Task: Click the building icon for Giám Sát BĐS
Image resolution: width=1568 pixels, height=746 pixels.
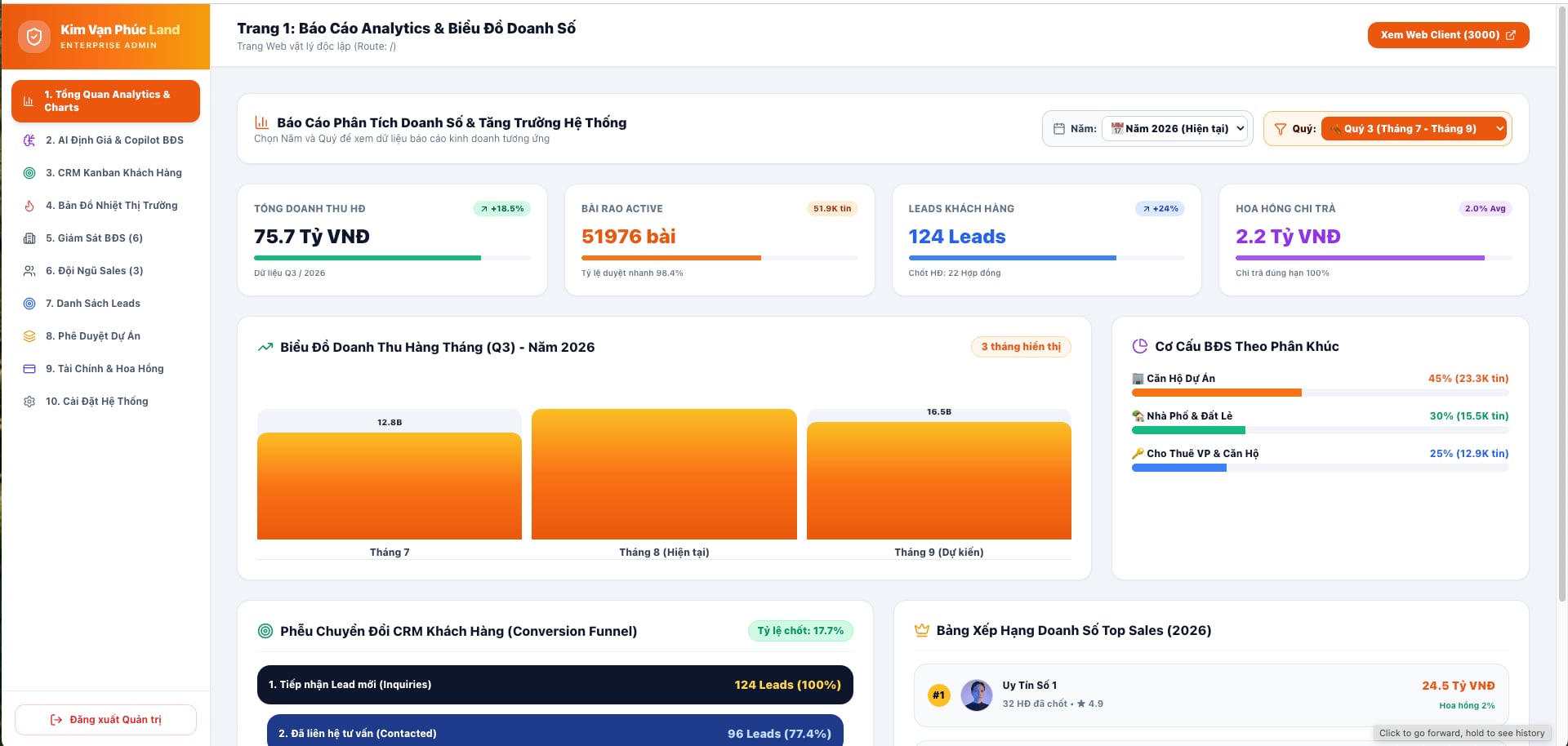Action: tap(29, 238)
